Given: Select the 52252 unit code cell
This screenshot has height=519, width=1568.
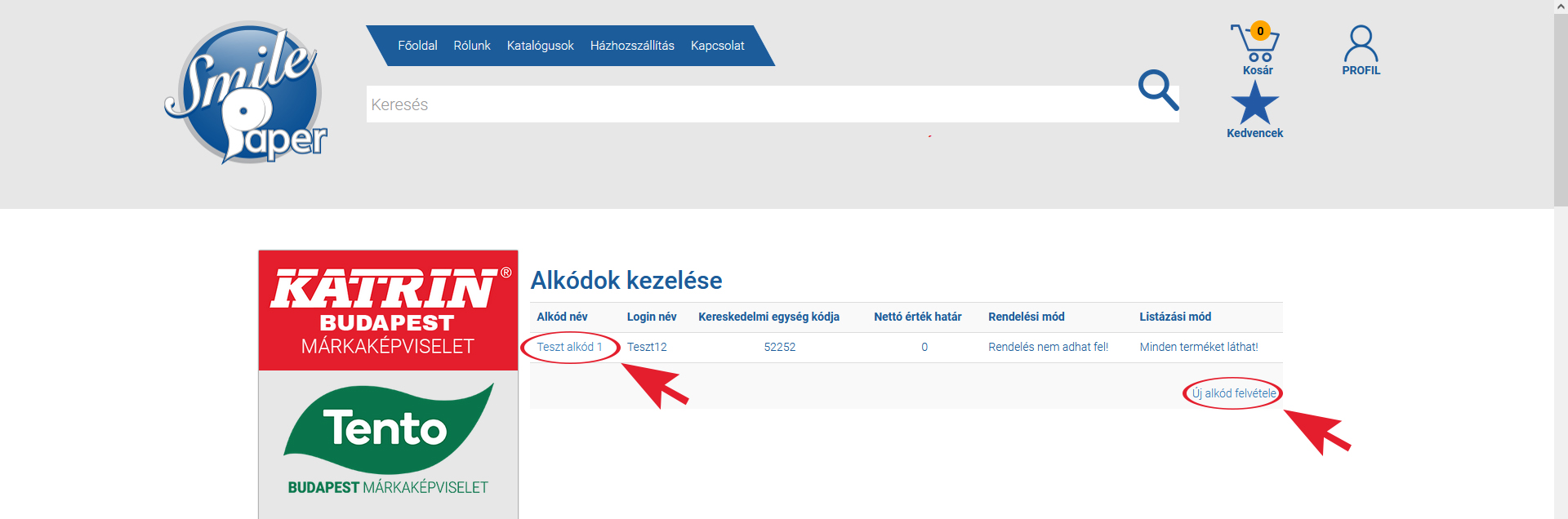Looking at the screenshot, I should click(779, 347).
